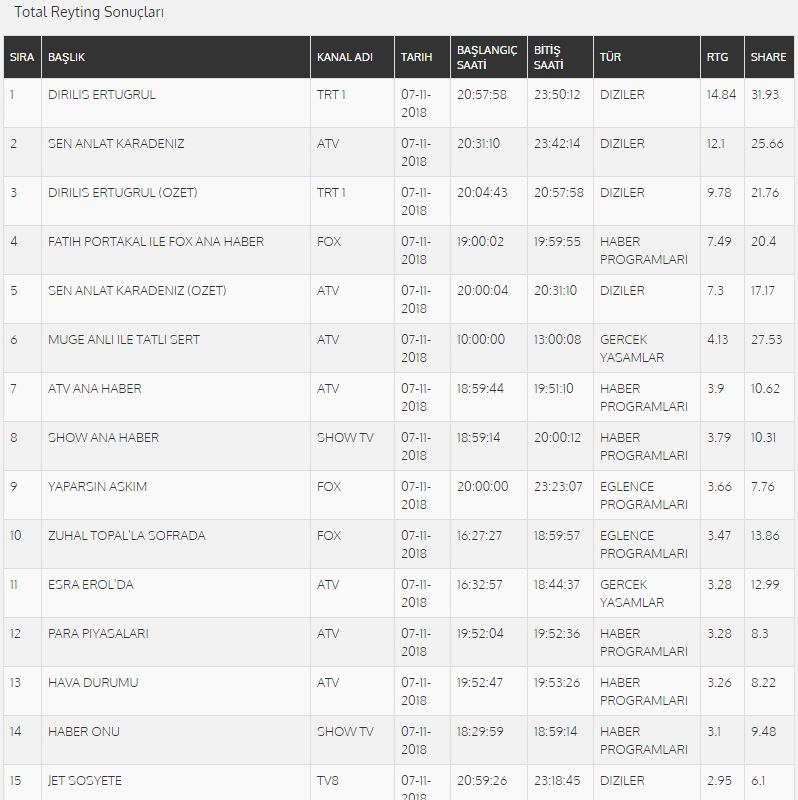Click the end time 23:18:45
The image size is (798, 800).
coord(557,781)
